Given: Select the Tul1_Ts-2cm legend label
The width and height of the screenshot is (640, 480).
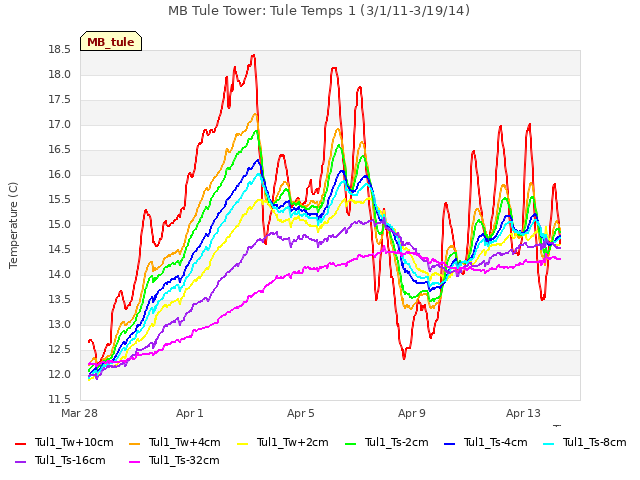Looking at the screenshot, I should pos(397,442).
